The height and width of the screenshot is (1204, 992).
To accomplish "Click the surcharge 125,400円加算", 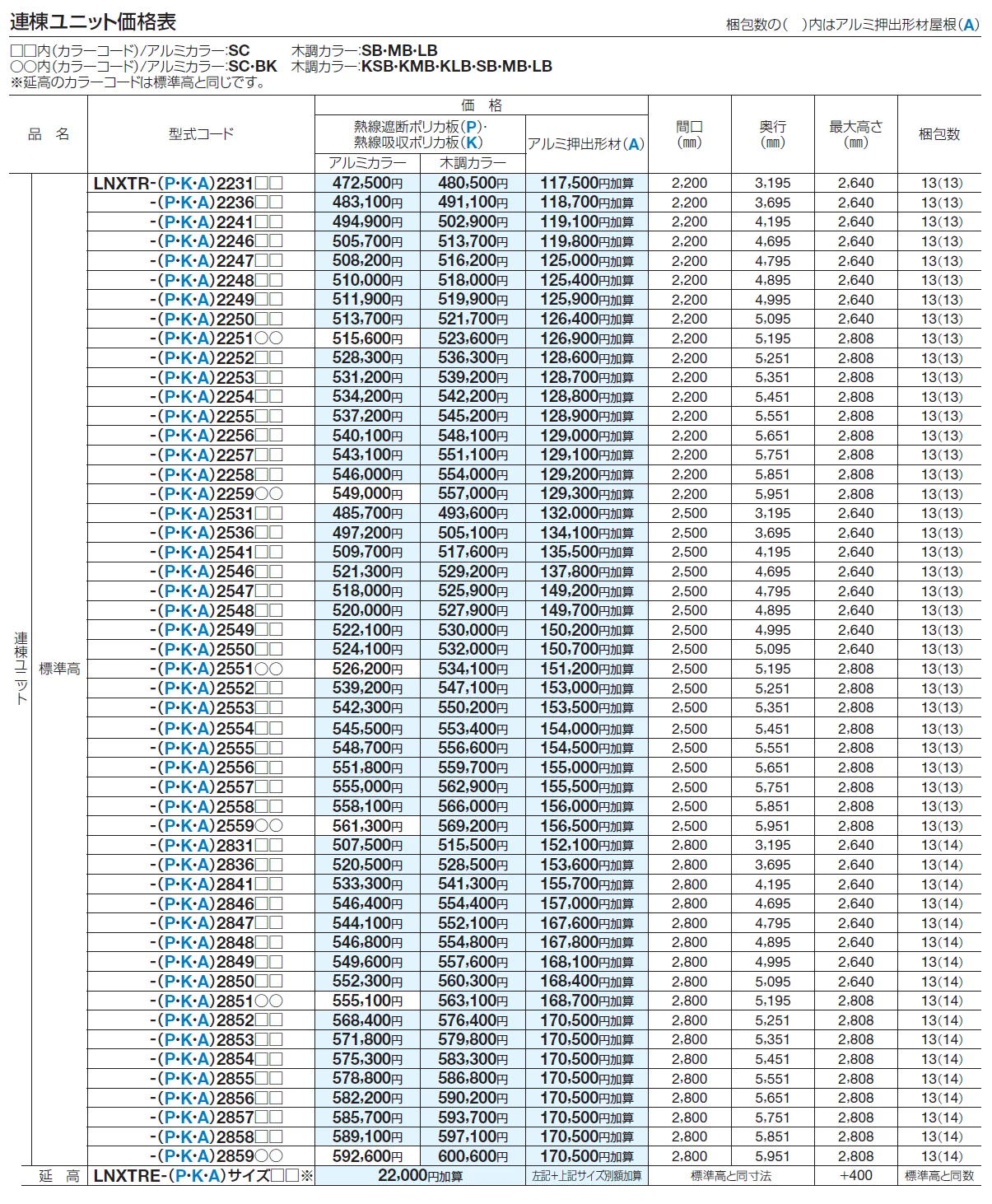I will click(x=587, y=280).
